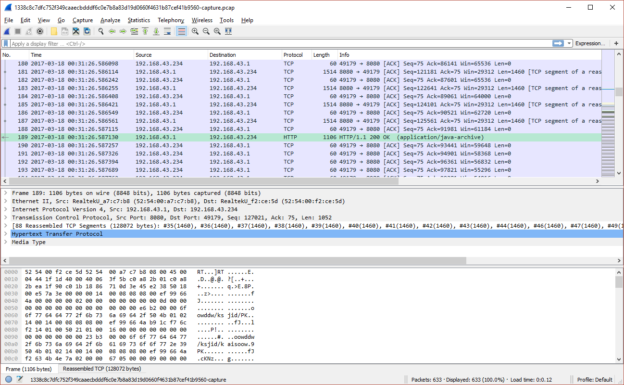Open the Statistics menu
This screenshot has height=385, width=624.
(138, 20)
